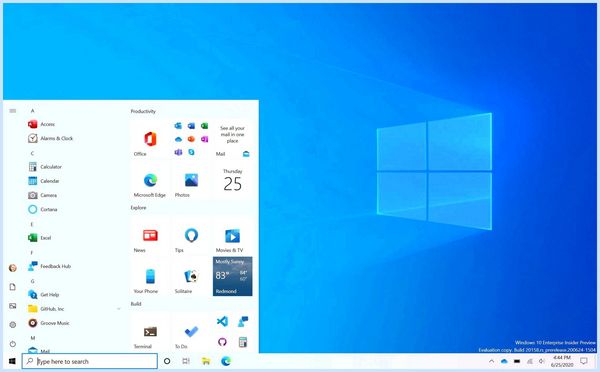Image resolution: width=600 pixels, height=372 pixels.
Task: Open the Outlook icon in Office folder tile
Action: coord(178,126)
